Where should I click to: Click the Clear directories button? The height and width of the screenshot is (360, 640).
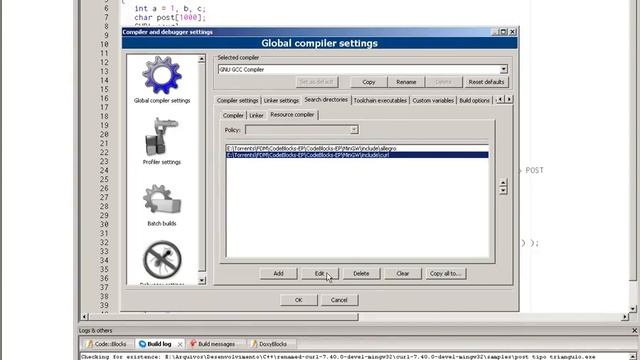[403, 273]
